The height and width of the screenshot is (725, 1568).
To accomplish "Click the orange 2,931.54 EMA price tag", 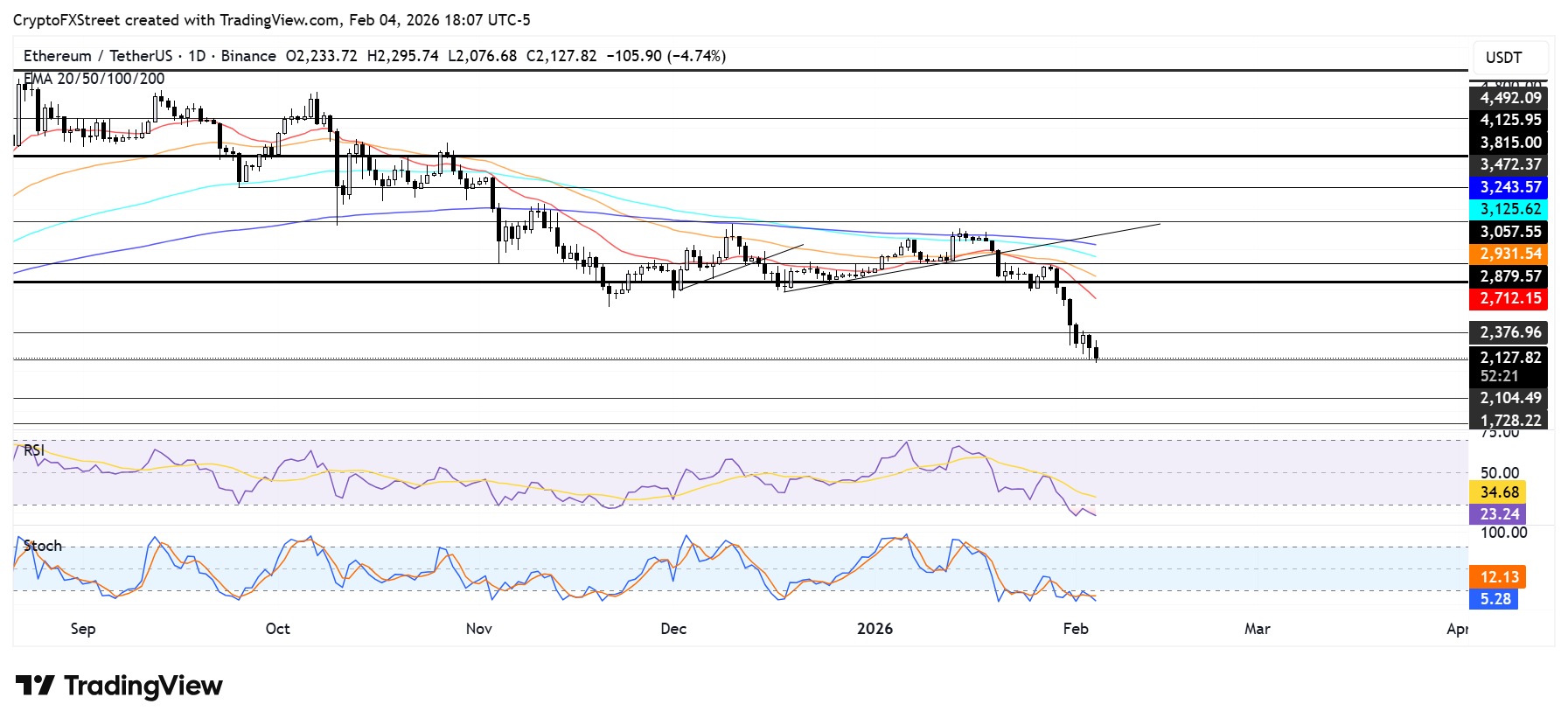I will click(x=1509, y=254).
